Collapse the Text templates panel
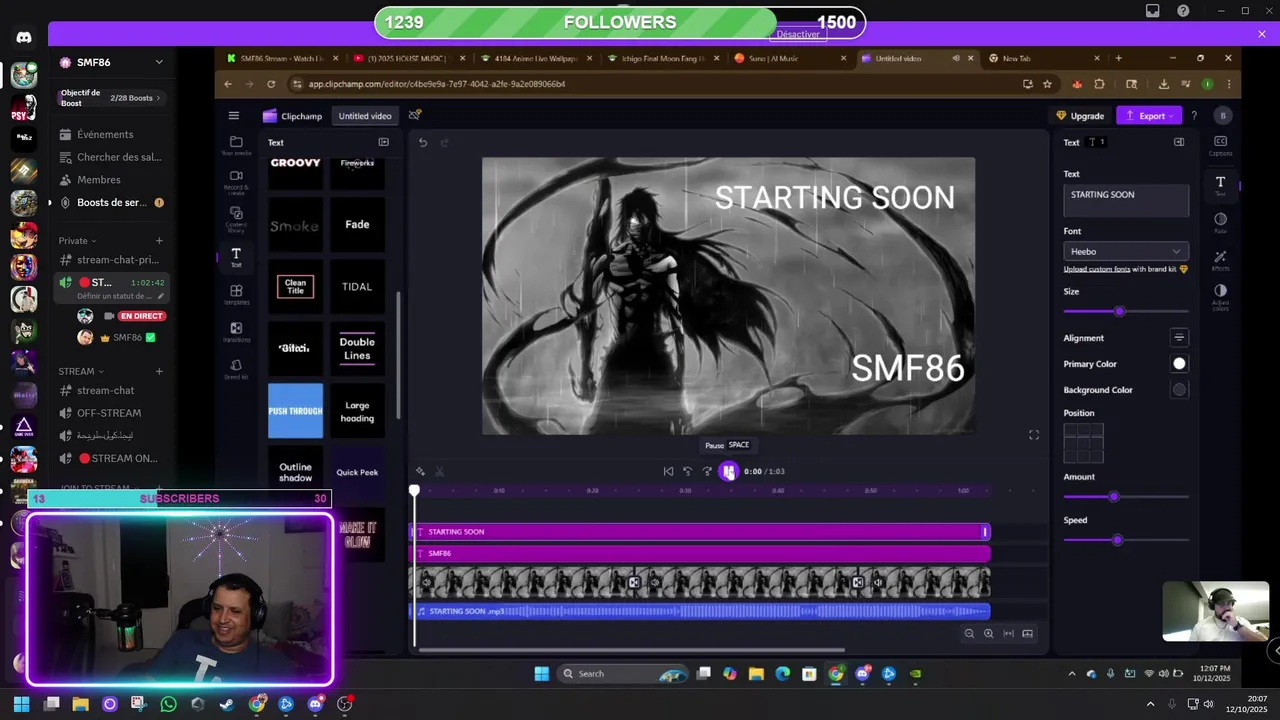The image size is (1280, 720). [383, 142]
